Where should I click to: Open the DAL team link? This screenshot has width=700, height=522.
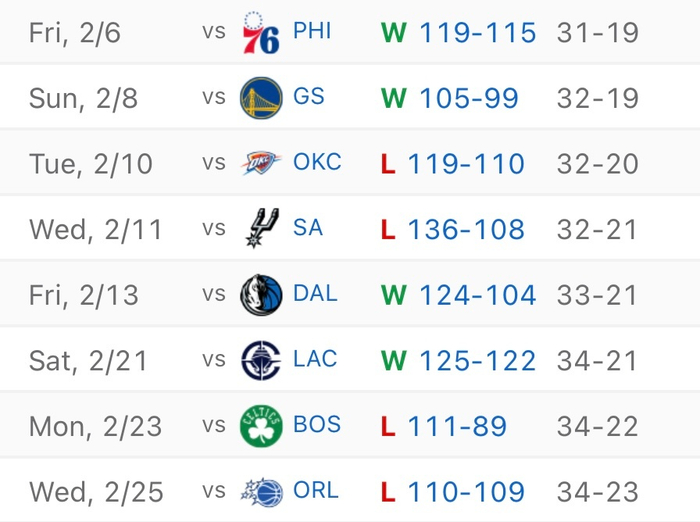click(315, 295)
